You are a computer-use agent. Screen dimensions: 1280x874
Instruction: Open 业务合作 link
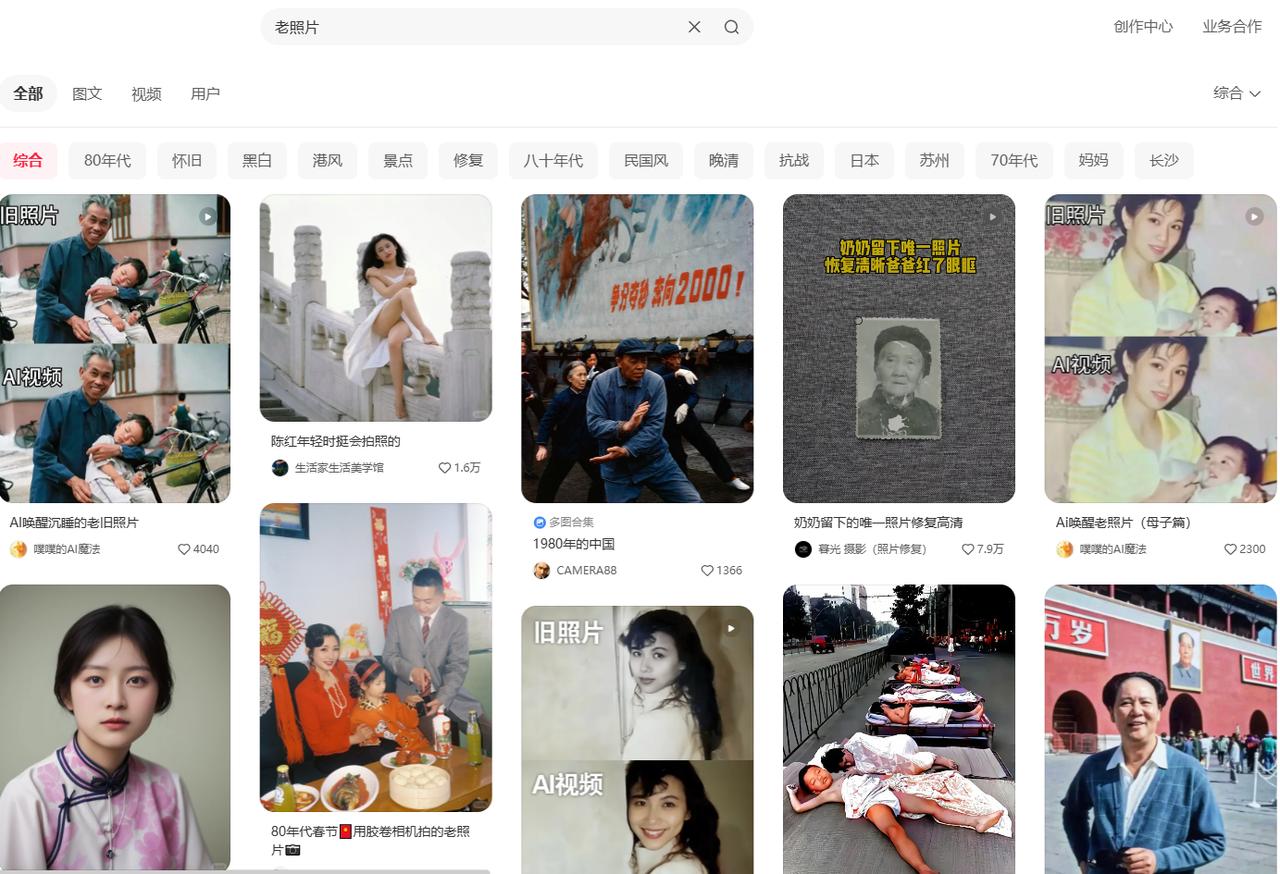(1232, 27)
